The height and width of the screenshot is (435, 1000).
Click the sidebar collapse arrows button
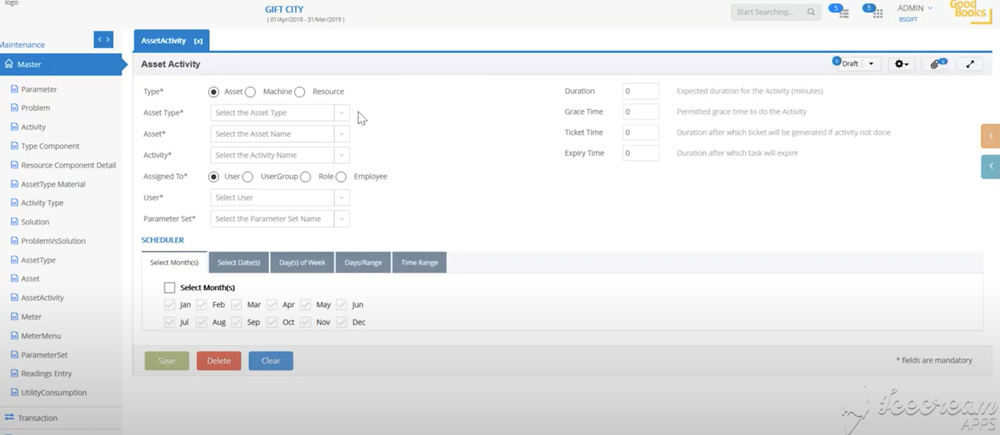click(103, 40)
